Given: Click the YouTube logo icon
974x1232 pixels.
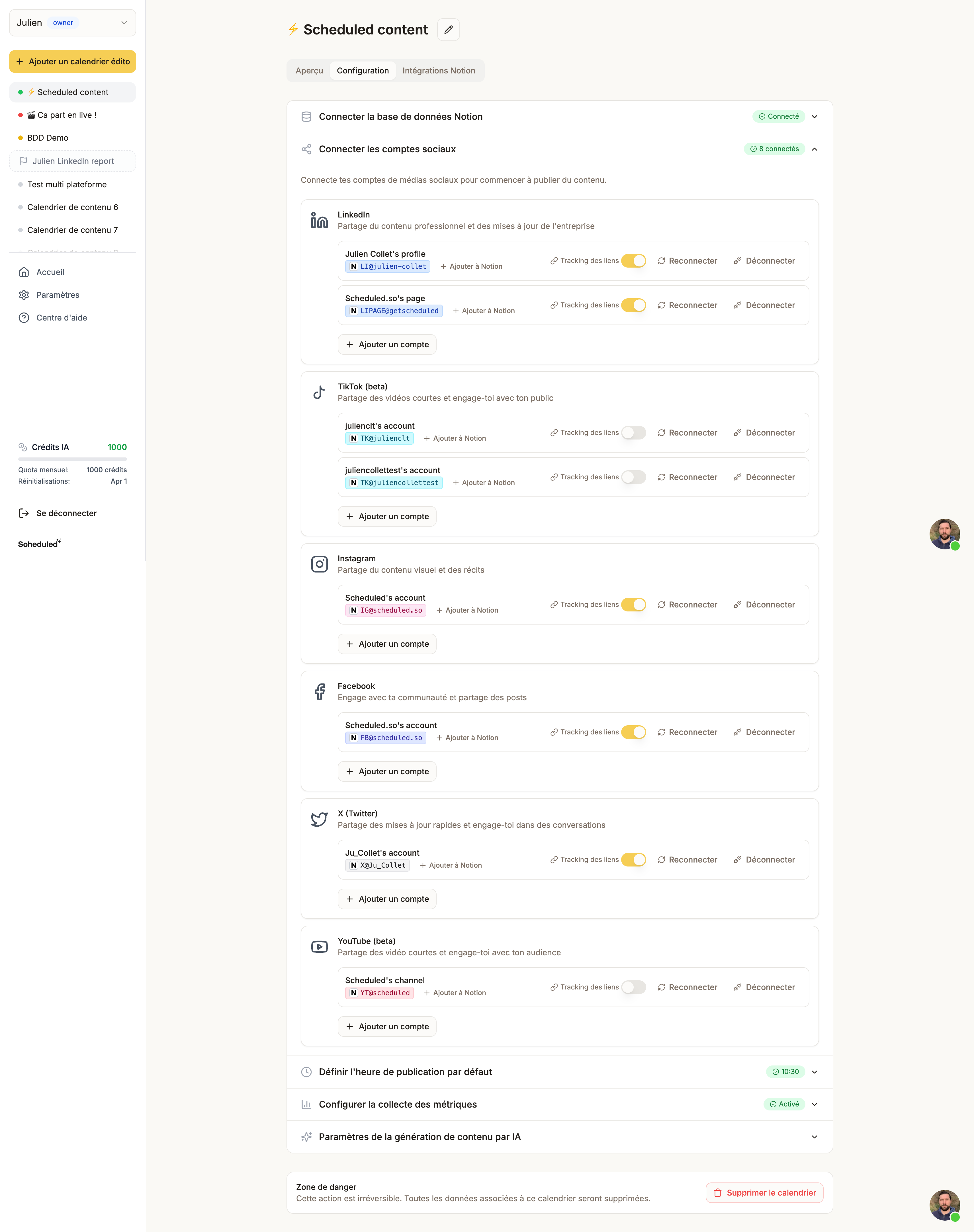Looking at the screenshot, I should [319, 946].
